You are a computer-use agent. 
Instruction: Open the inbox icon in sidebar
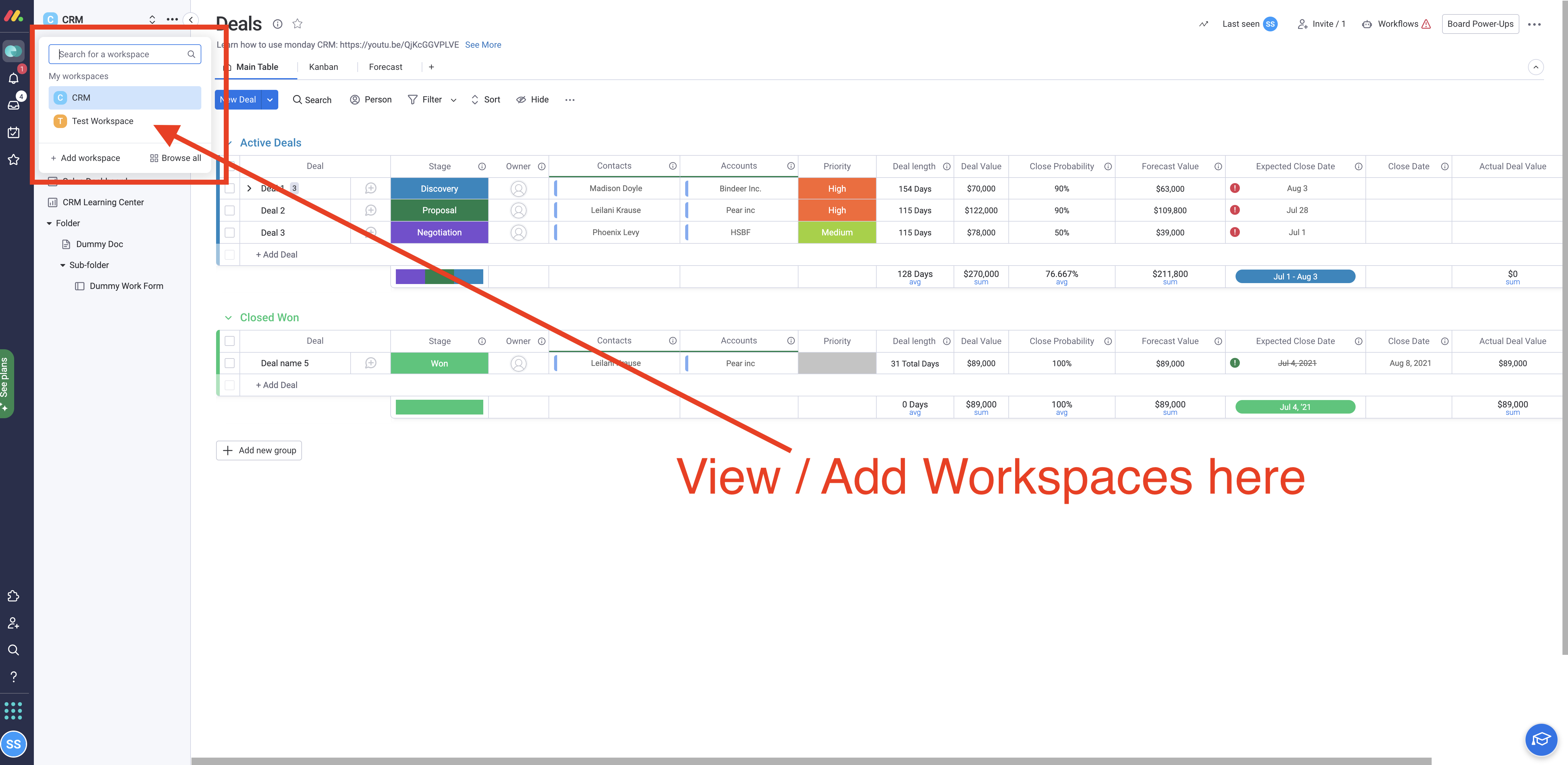(x=14, y=105)
